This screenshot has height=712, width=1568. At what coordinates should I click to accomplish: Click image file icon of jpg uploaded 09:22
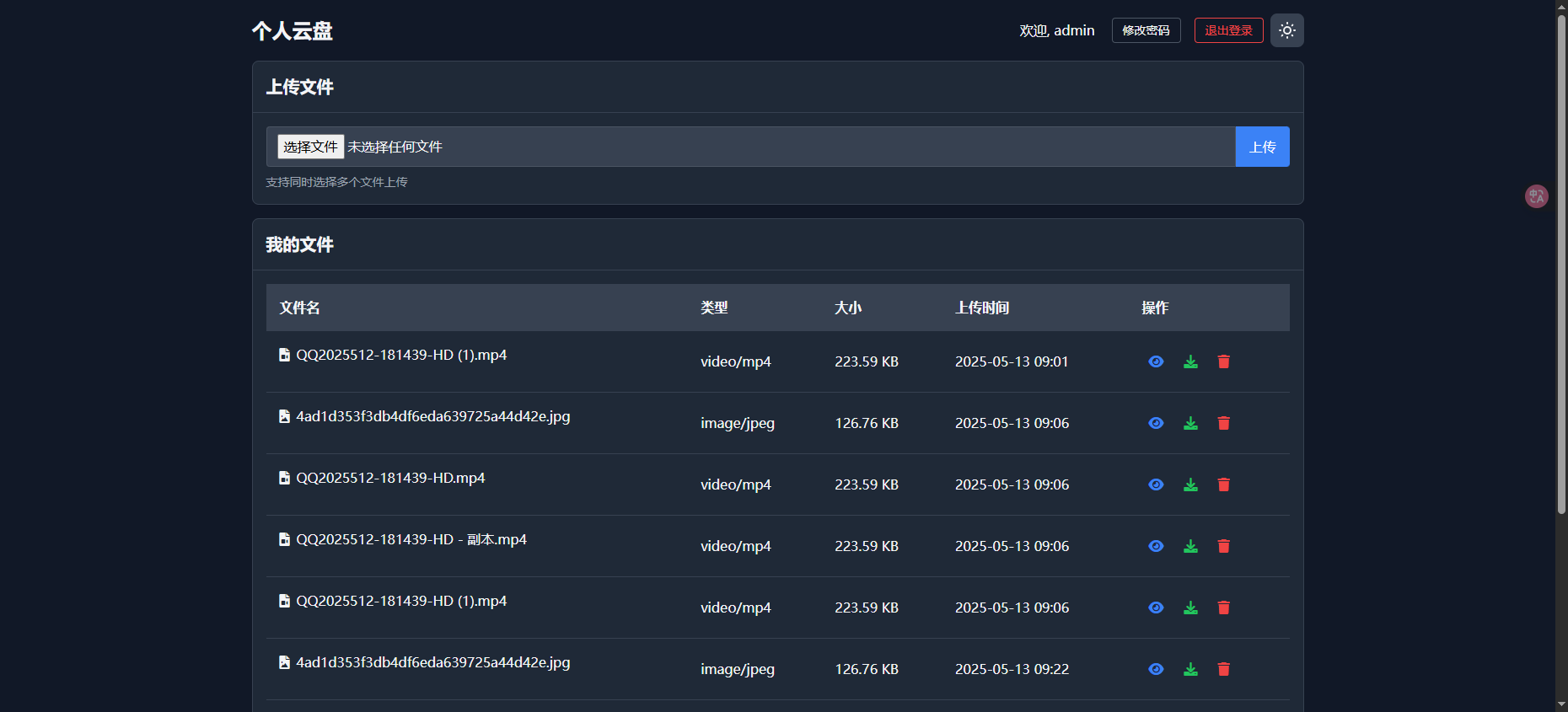point(284,662)
